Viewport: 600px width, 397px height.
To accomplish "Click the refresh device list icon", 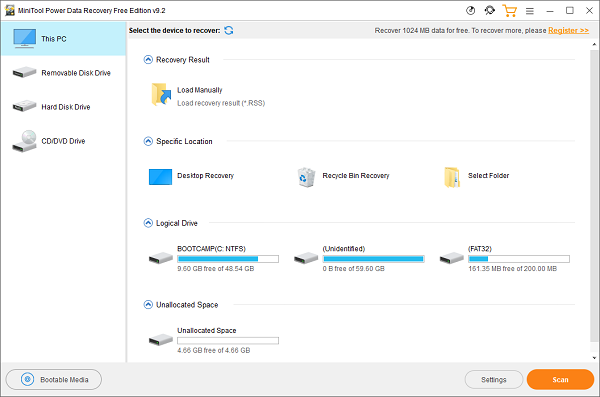I will 229,30.
